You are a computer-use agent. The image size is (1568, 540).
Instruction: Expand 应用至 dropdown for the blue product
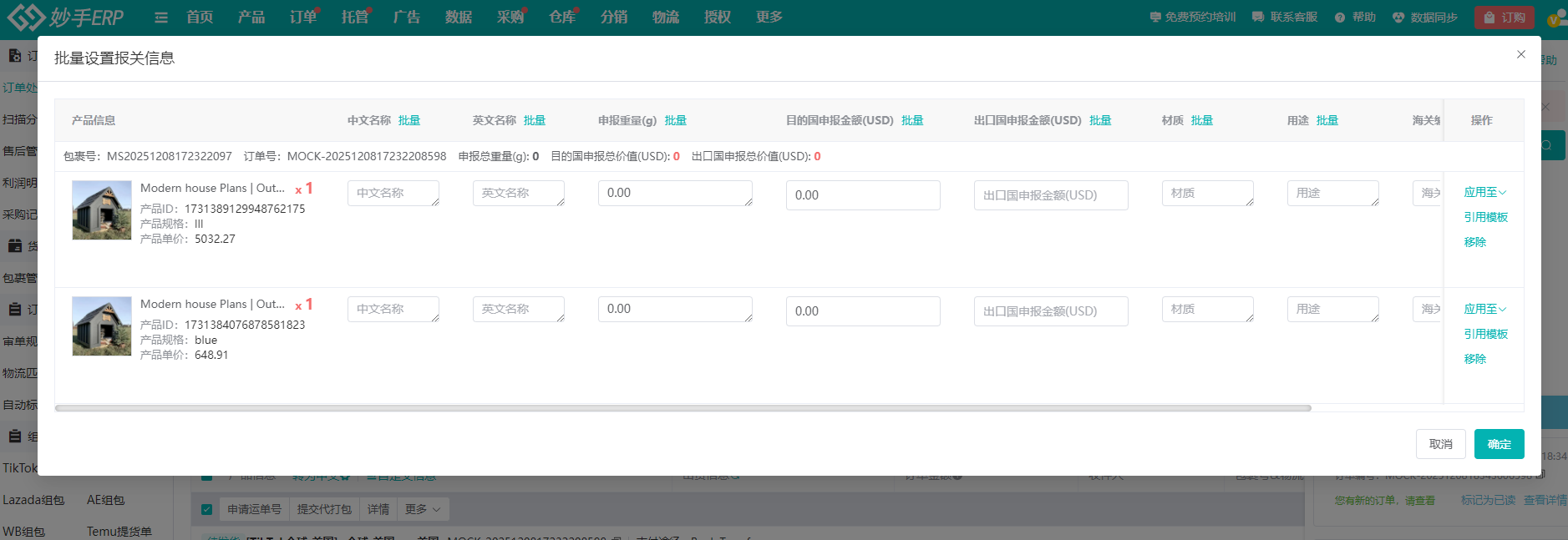(x=1484, y=309)
